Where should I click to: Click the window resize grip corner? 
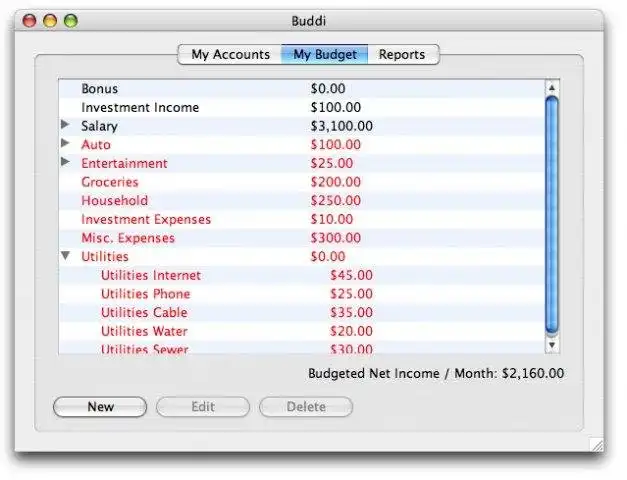click(597, 445)
